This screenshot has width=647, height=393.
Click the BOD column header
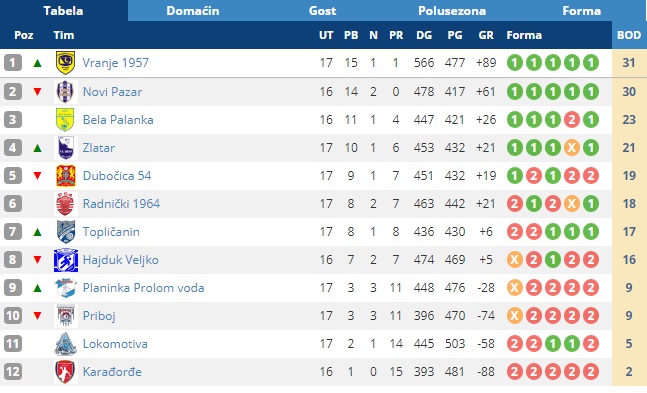629,35
